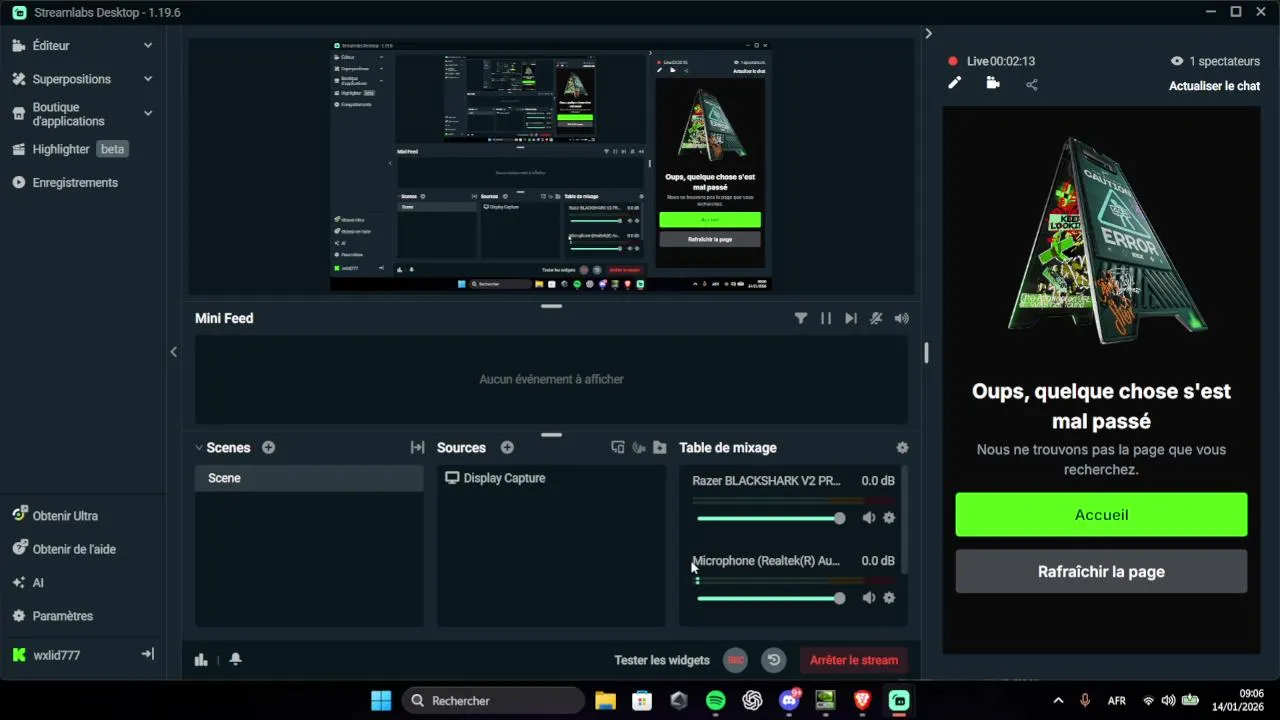
Task: Open the AI sidebar item
Action: pos(38,583)
